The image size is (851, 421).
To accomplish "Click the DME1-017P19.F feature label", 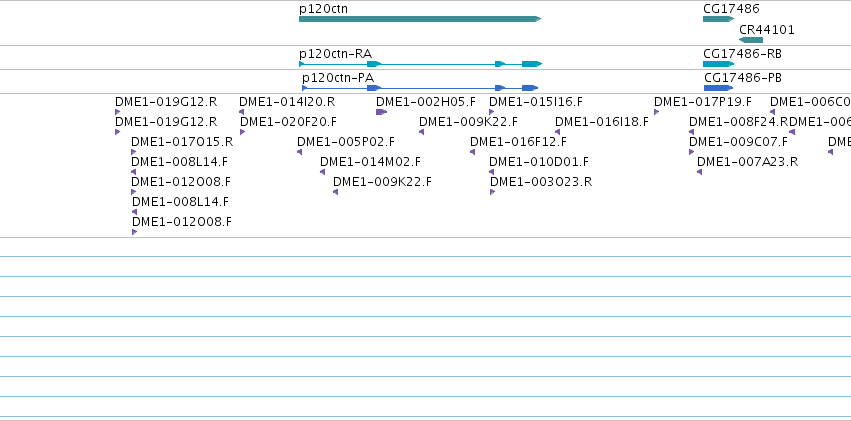I will 703,101.
